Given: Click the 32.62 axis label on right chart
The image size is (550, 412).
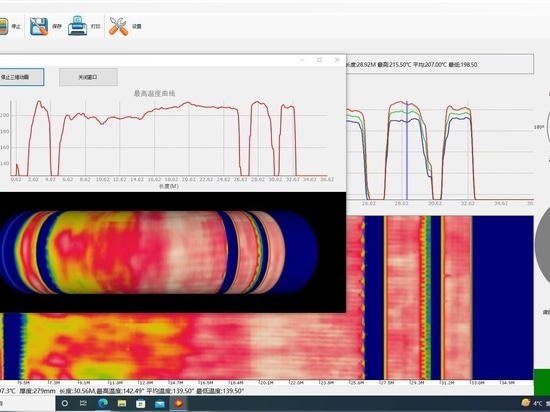Looking at the screenshot, I should point(468,203).
